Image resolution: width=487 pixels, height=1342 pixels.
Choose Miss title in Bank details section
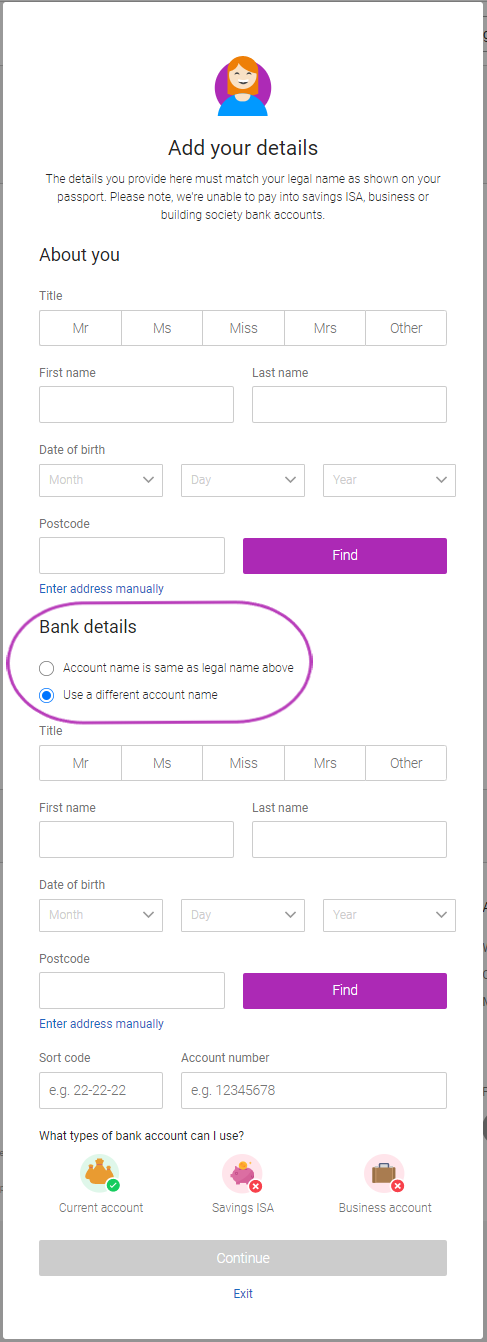coord(243,763)
